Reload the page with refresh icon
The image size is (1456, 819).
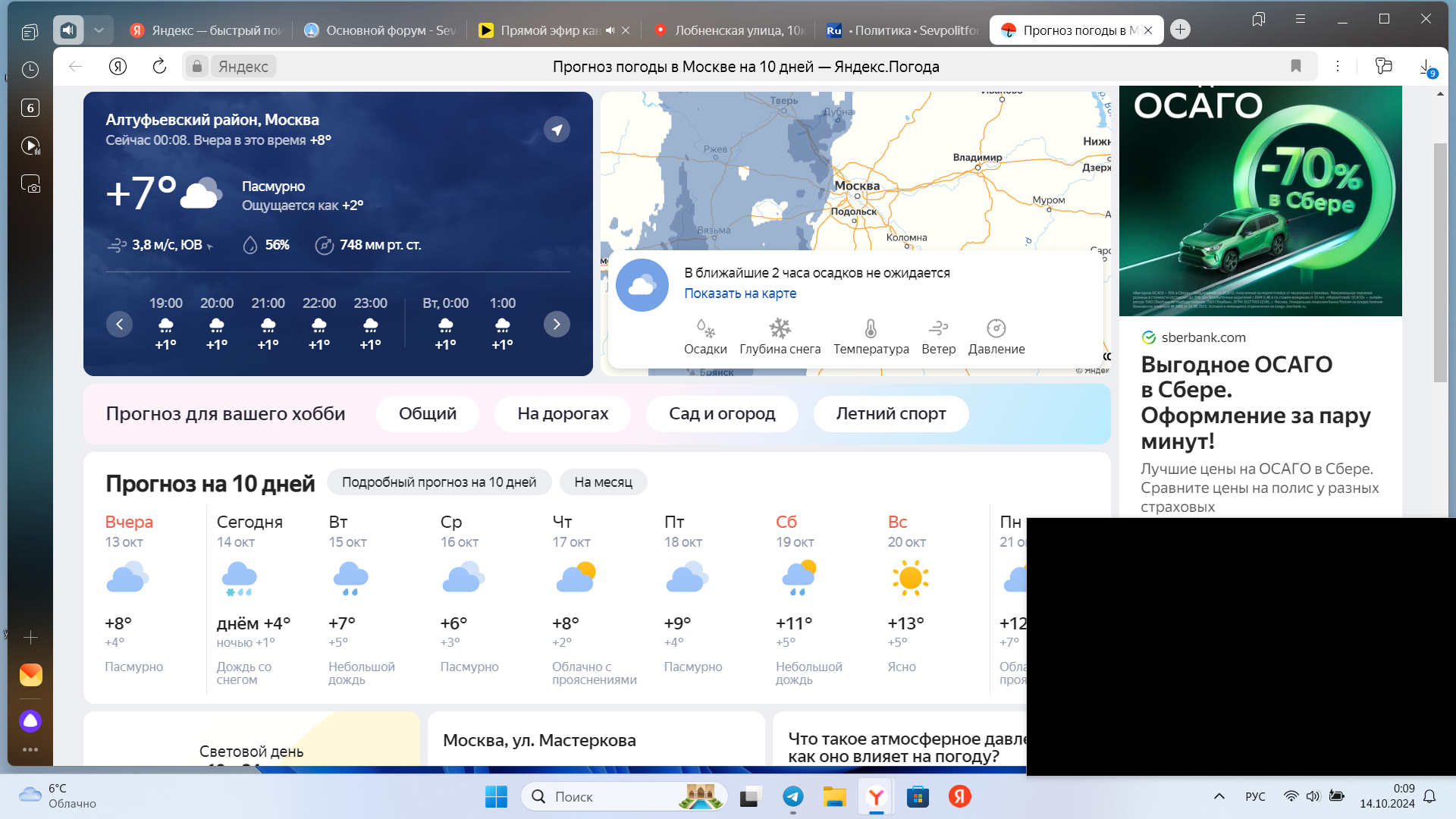[x=159, y=67]
